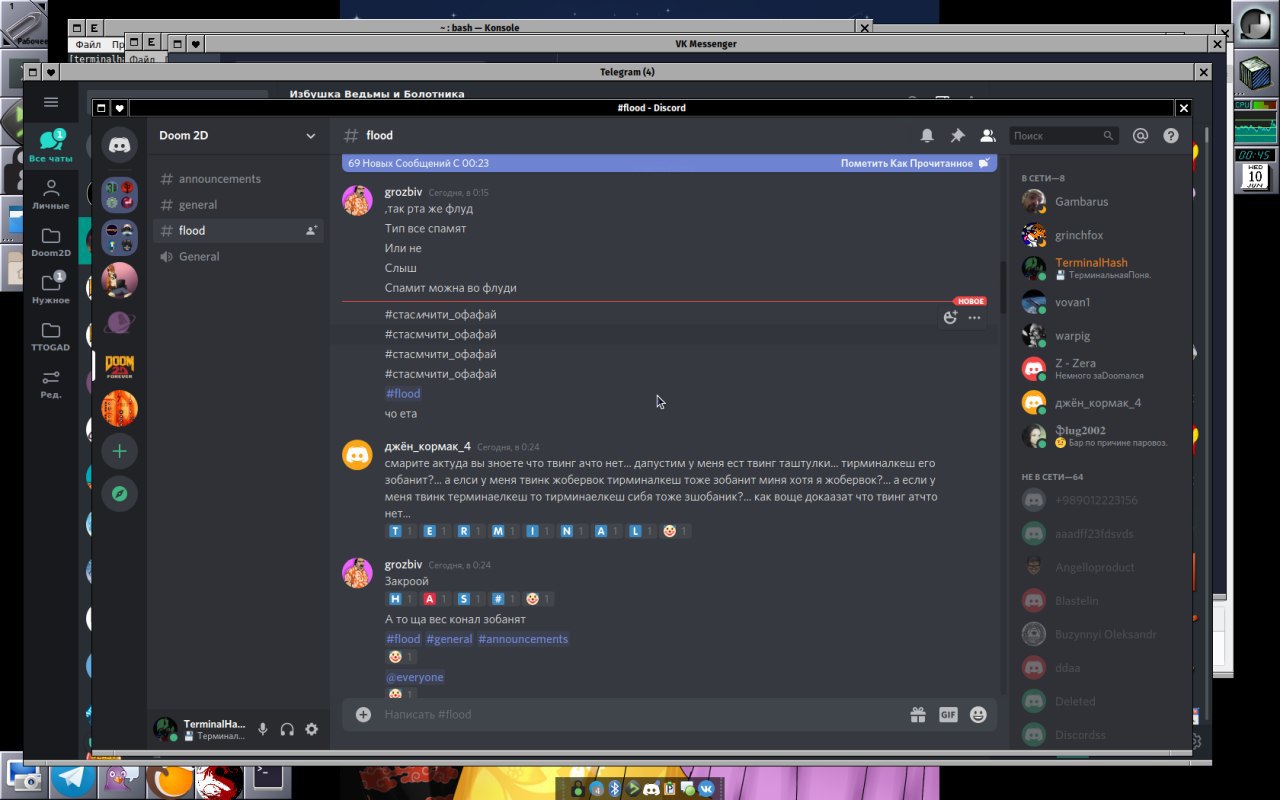Select general text channel
The width and height of the screenshot is (1280, 800).
point(238,205)
